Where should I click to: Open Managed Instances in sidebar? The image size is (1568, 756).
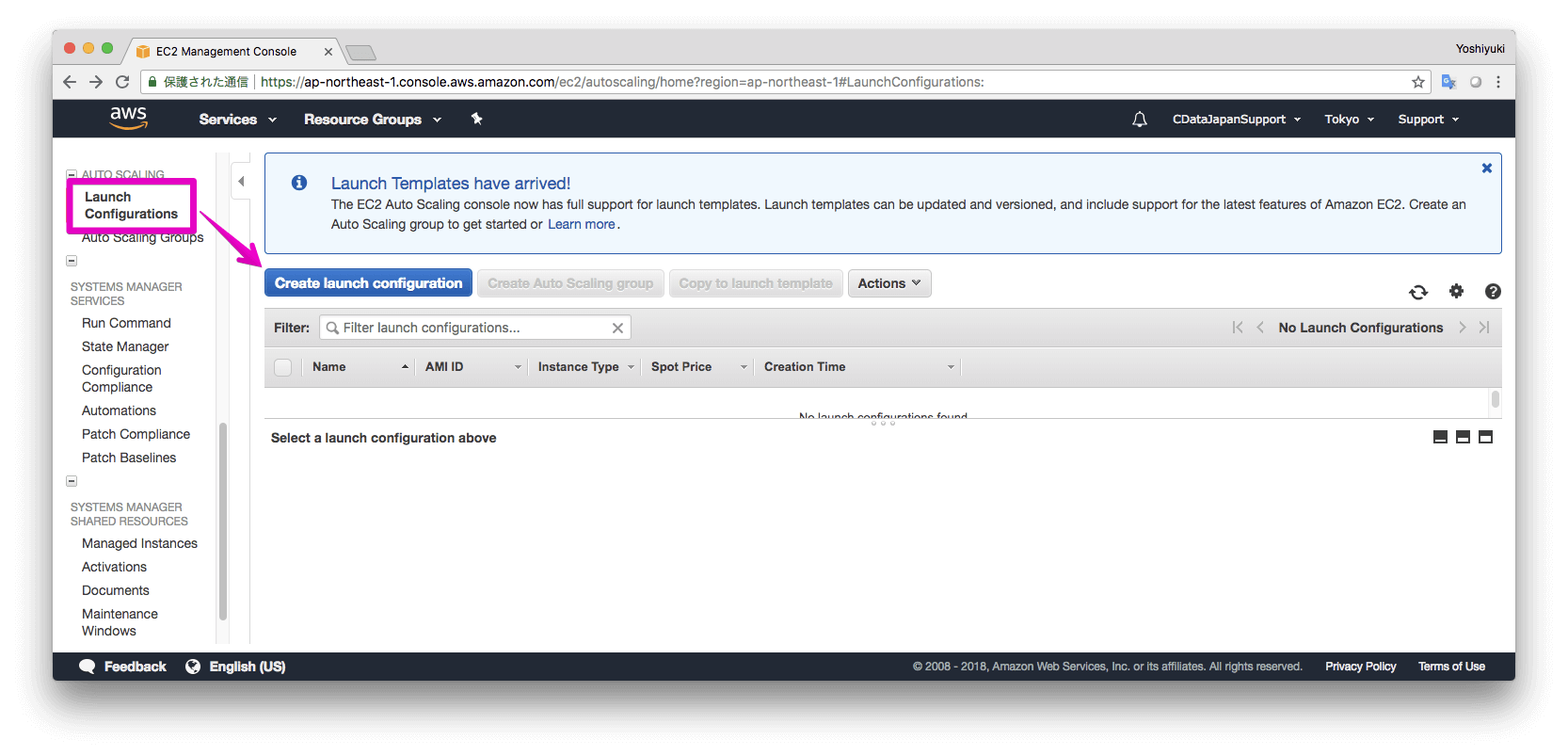(x=139, y=543)
